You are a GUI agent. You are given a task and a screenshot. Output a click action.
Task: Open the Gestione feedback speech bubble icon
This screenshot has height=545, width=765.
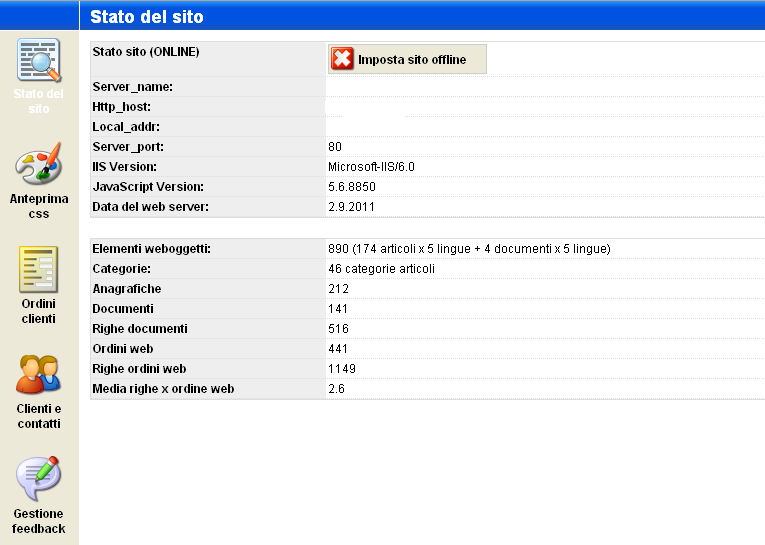(39, 479)
